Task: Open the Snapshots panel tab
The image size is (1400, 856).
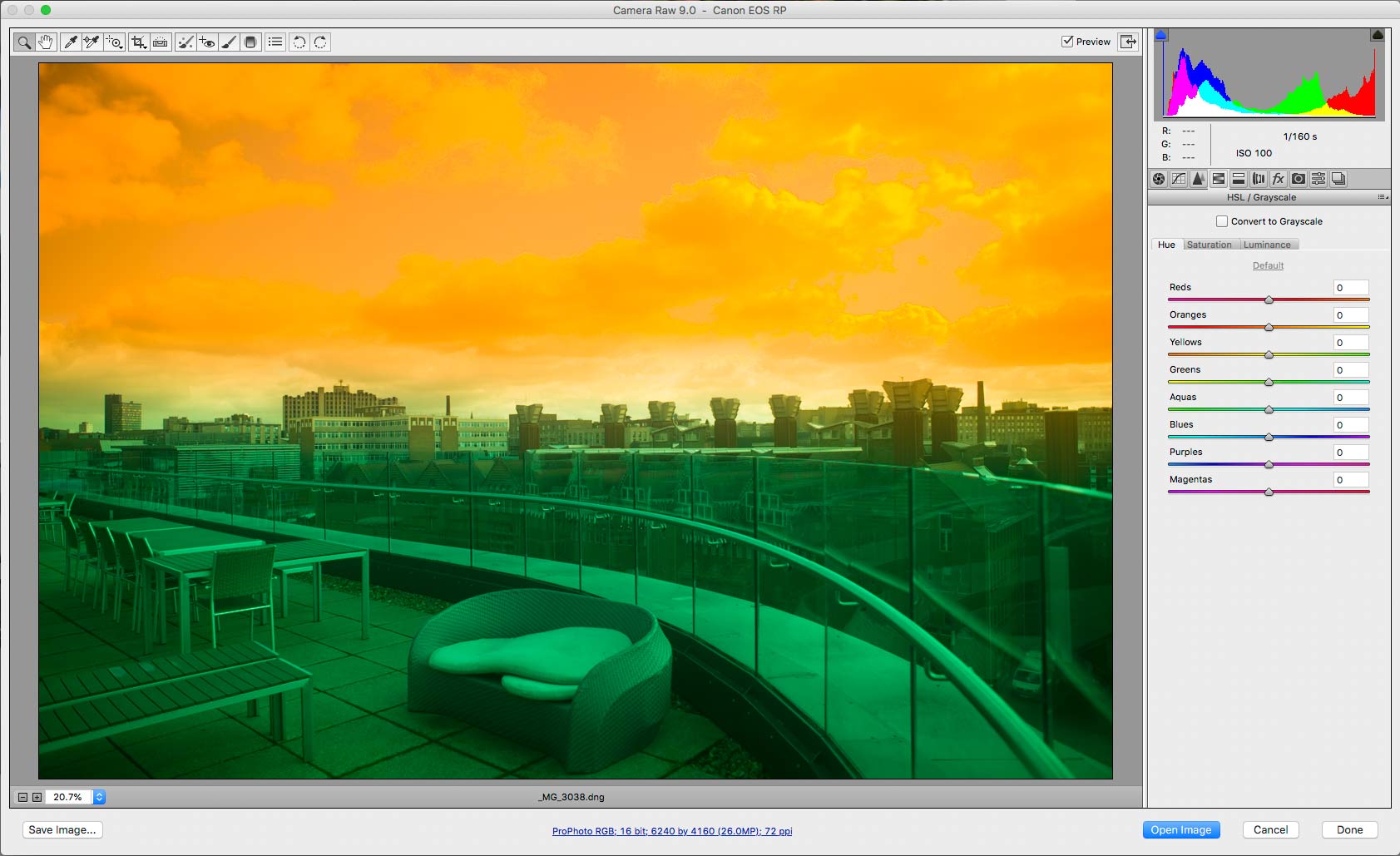Action: pyautogui.click(x=1338, y=179)
